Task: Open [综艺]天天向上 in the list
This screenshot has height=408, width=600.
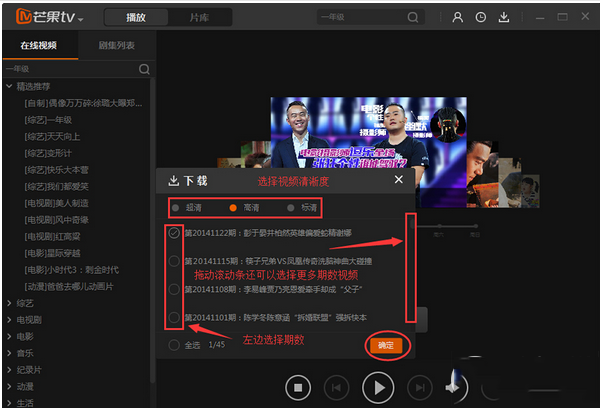Action: (x=52, y=137)
